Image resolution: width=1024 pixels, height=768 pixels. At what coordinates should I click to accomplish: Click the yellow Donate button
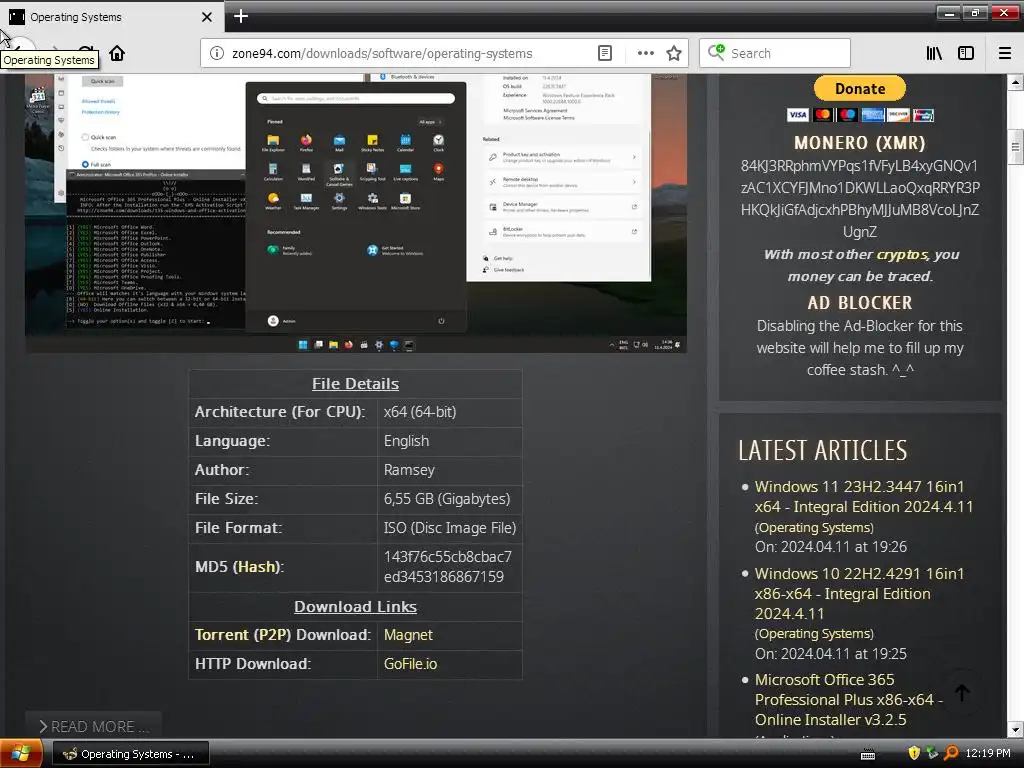click(x=860, y=89)
